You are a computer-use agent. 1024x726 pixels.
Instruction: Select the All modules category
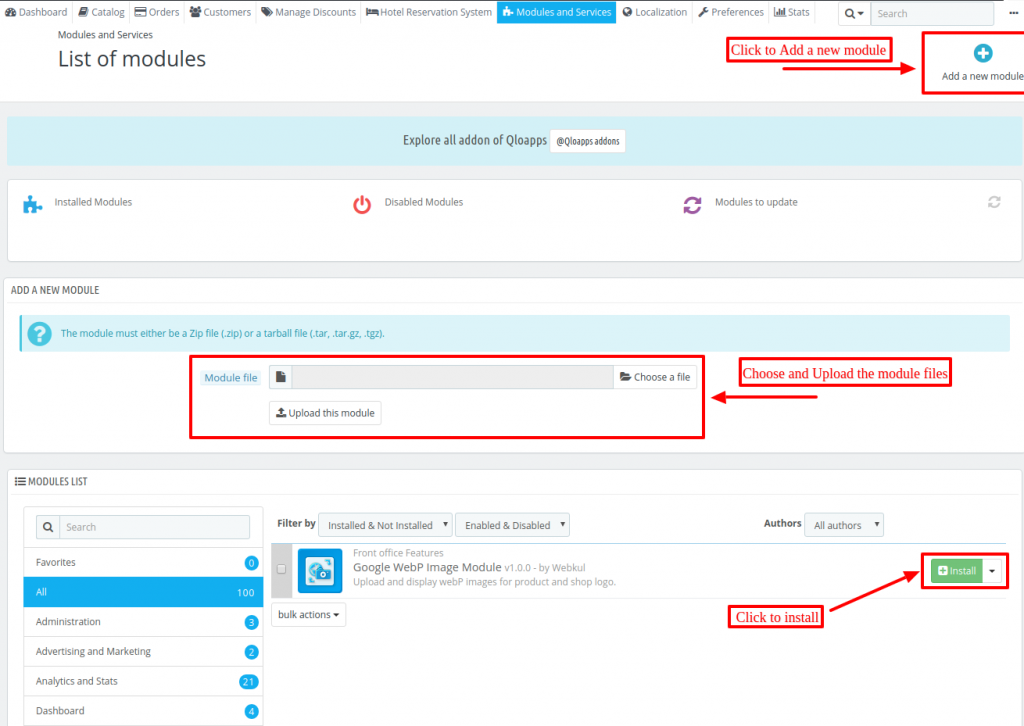point(143,592)
